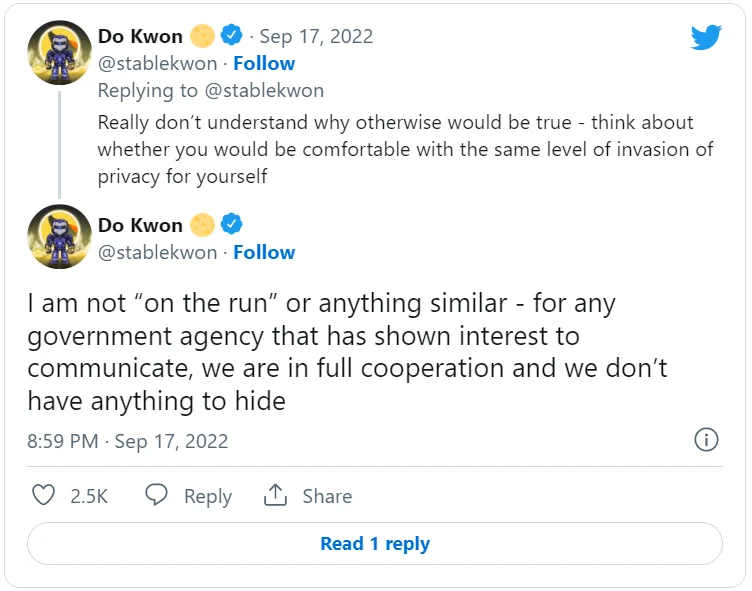Click the Reply speech bubble icon
Screen dimensions: 752x591
156,495
